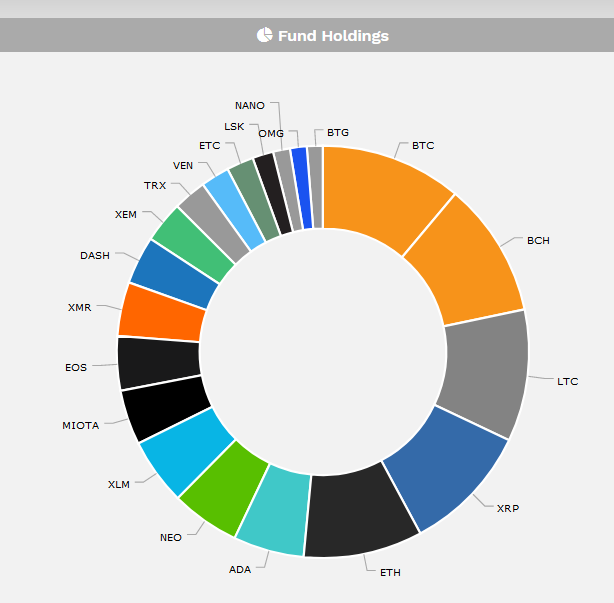Click the EOS chart label
Image resolution: width=614 pixels, height=603 pixels.
click(x=76, y=367)
